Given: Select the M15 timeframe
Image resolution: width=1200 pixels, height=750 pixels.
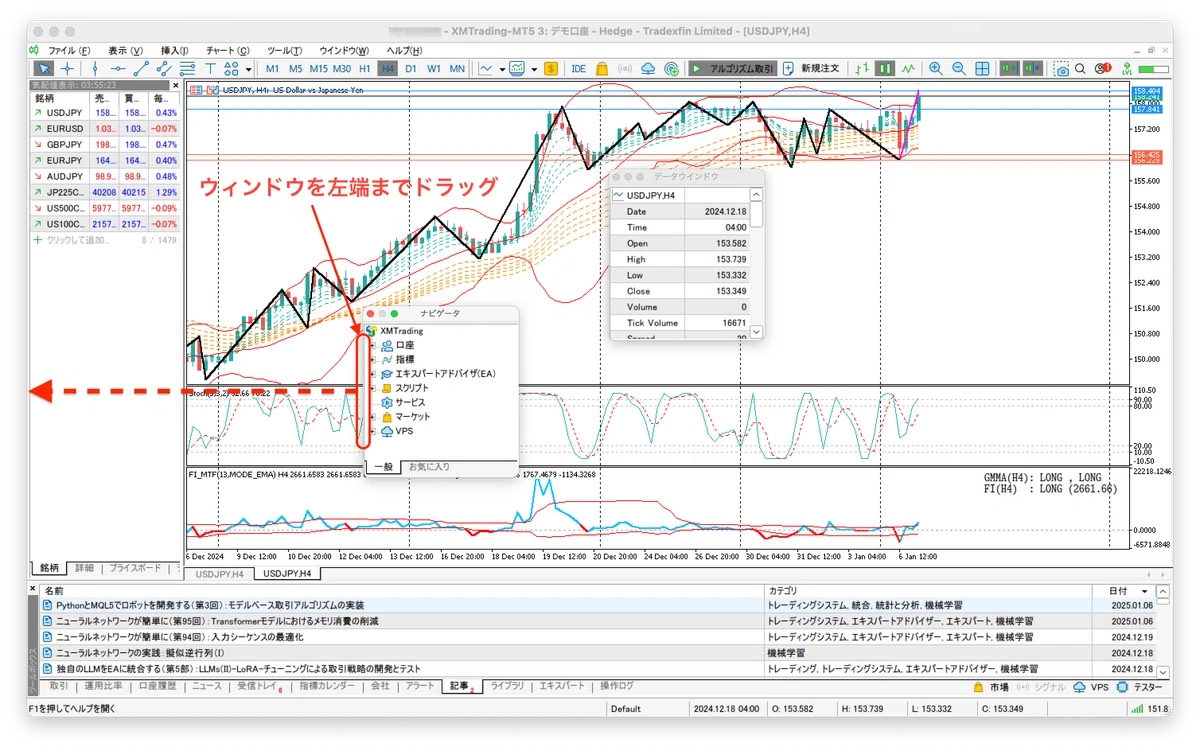Looking at the screenshot, I should pos(318,69).
